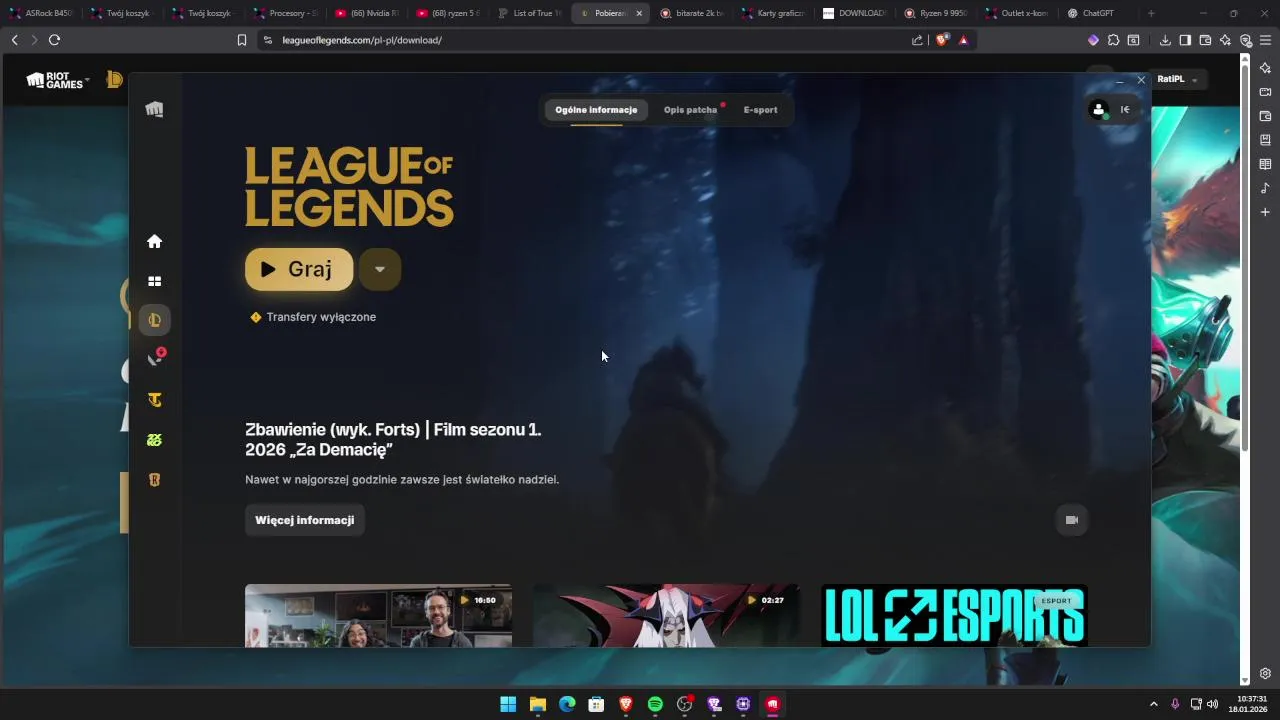
Task: Open the Riot Client taskbar icon
Action: [772, 704]
